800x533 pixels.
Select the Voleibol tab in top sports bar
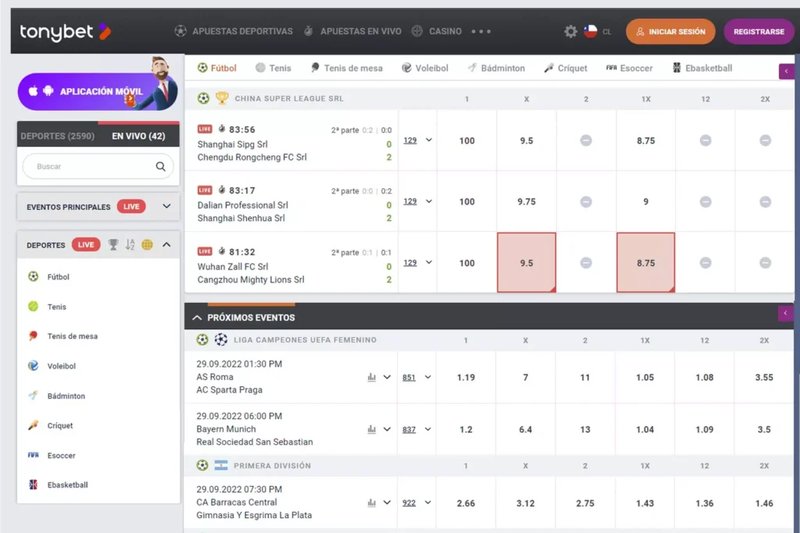[x=425, y=68]
